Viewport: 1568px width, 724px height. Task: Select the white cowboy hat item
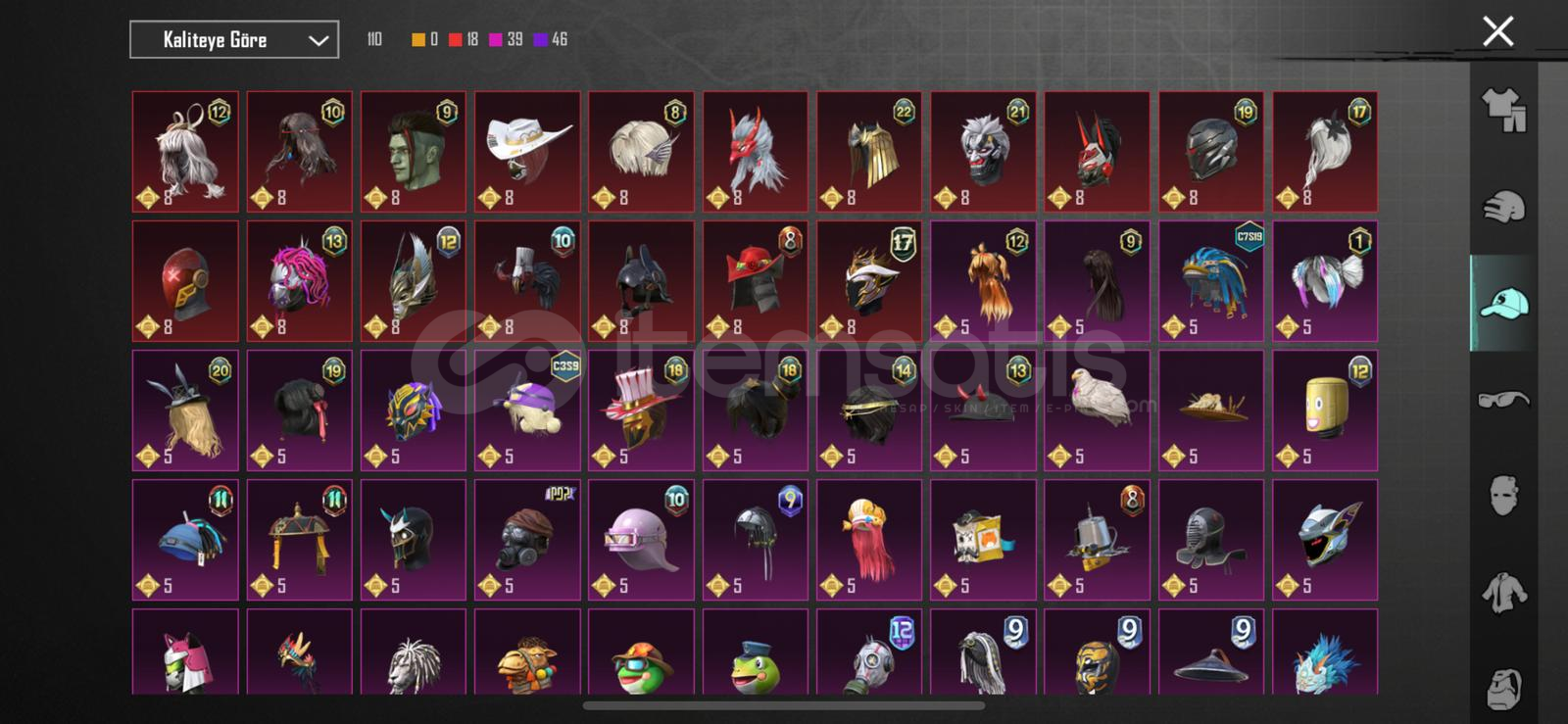point(527,152)
